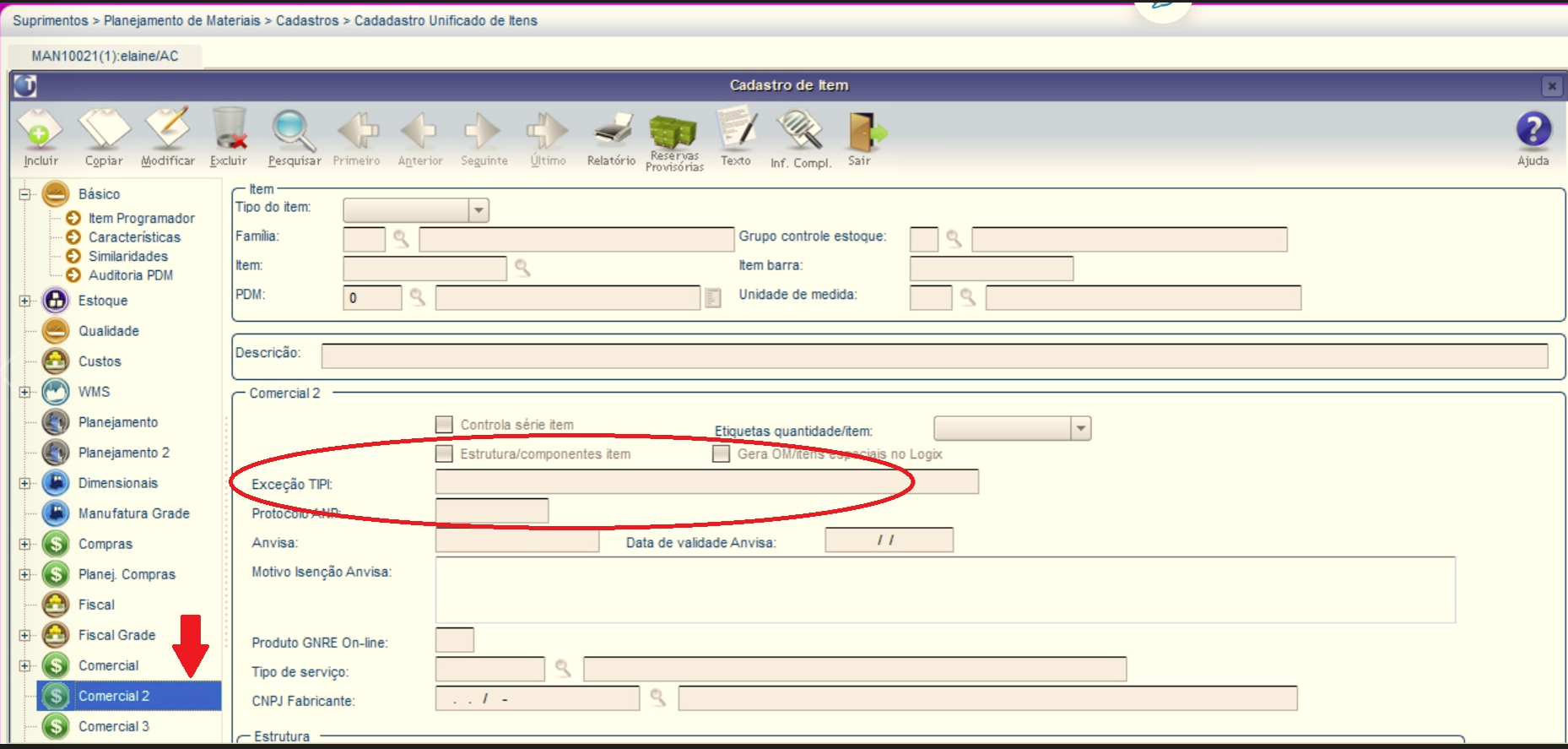Click the Item barra input field

[992, 269]
